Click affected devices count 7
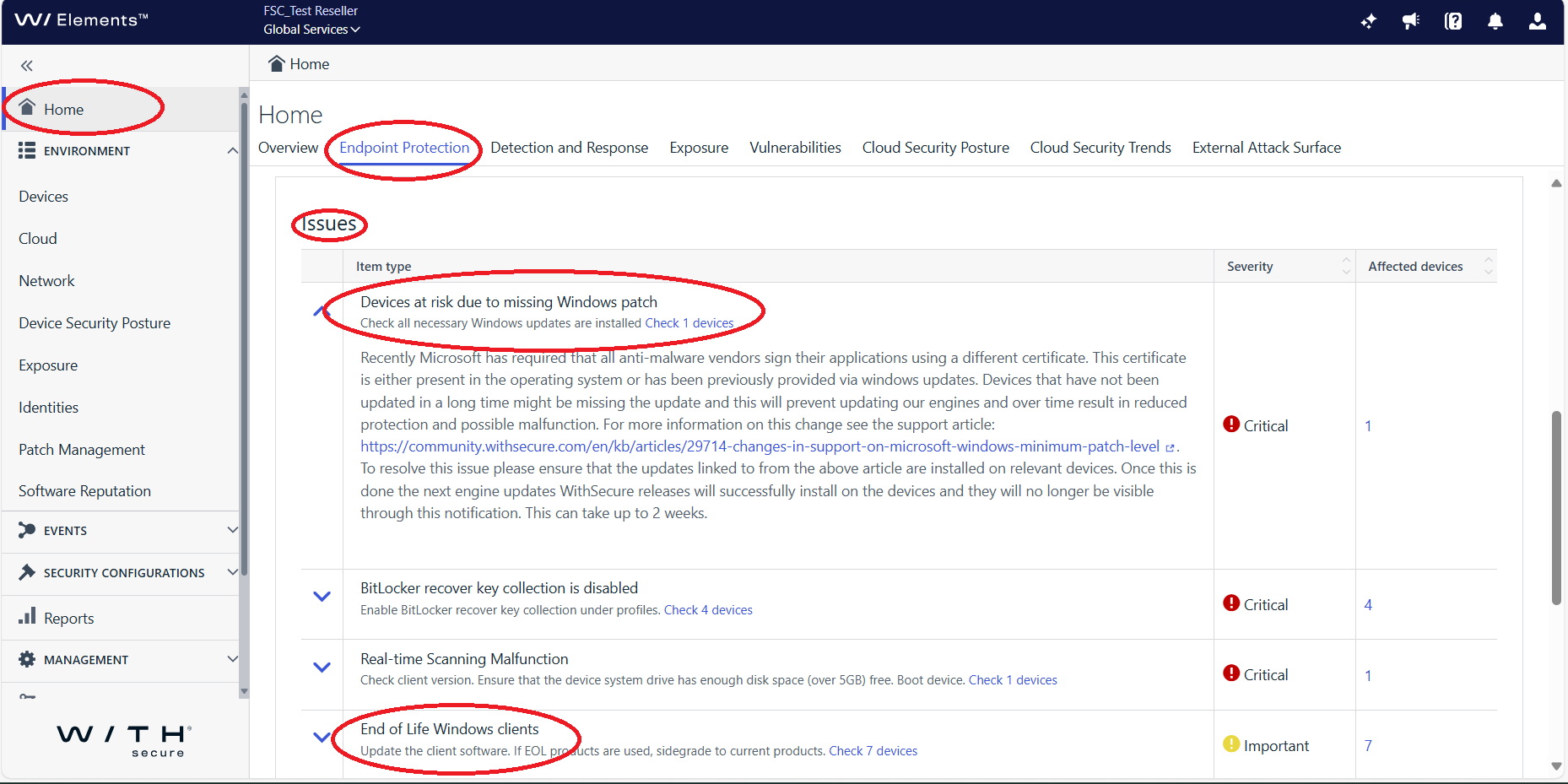 click(1368, 746)
